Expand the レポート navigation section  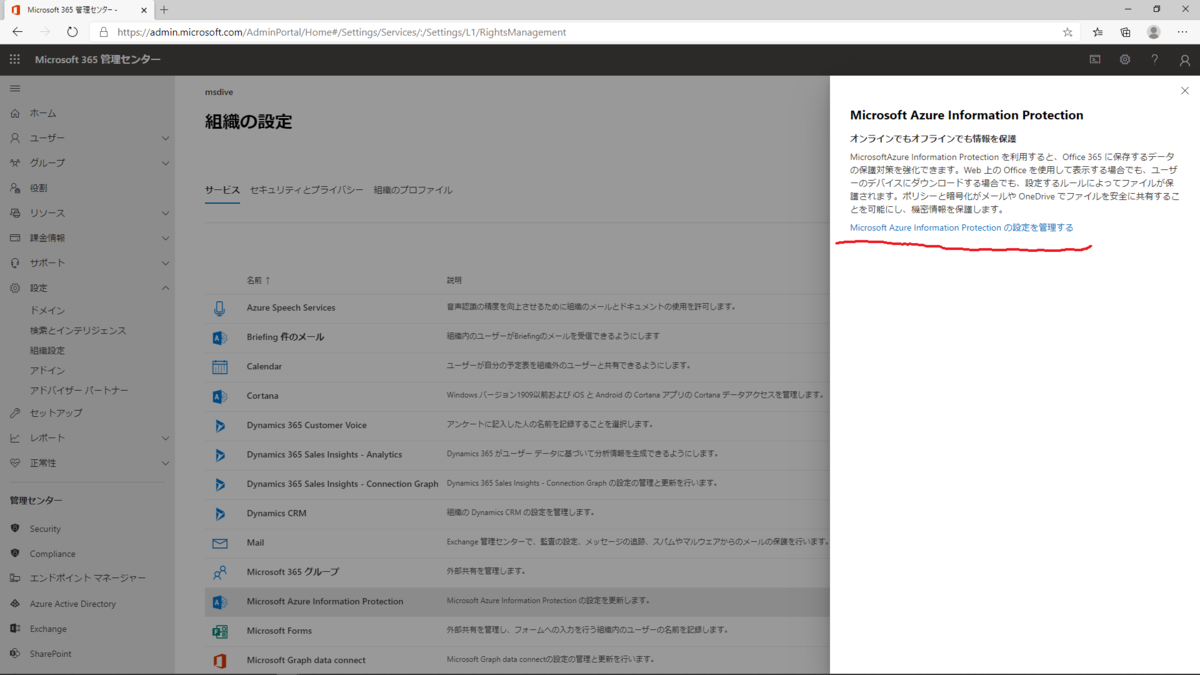165,438
